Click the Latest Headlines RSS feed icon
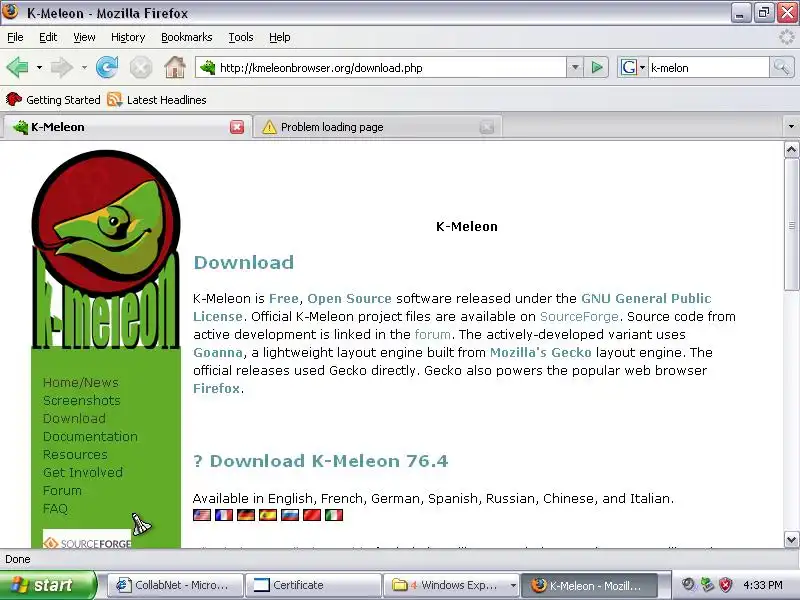The width and height of the screenshot is (800, 600). click(115, 99)
